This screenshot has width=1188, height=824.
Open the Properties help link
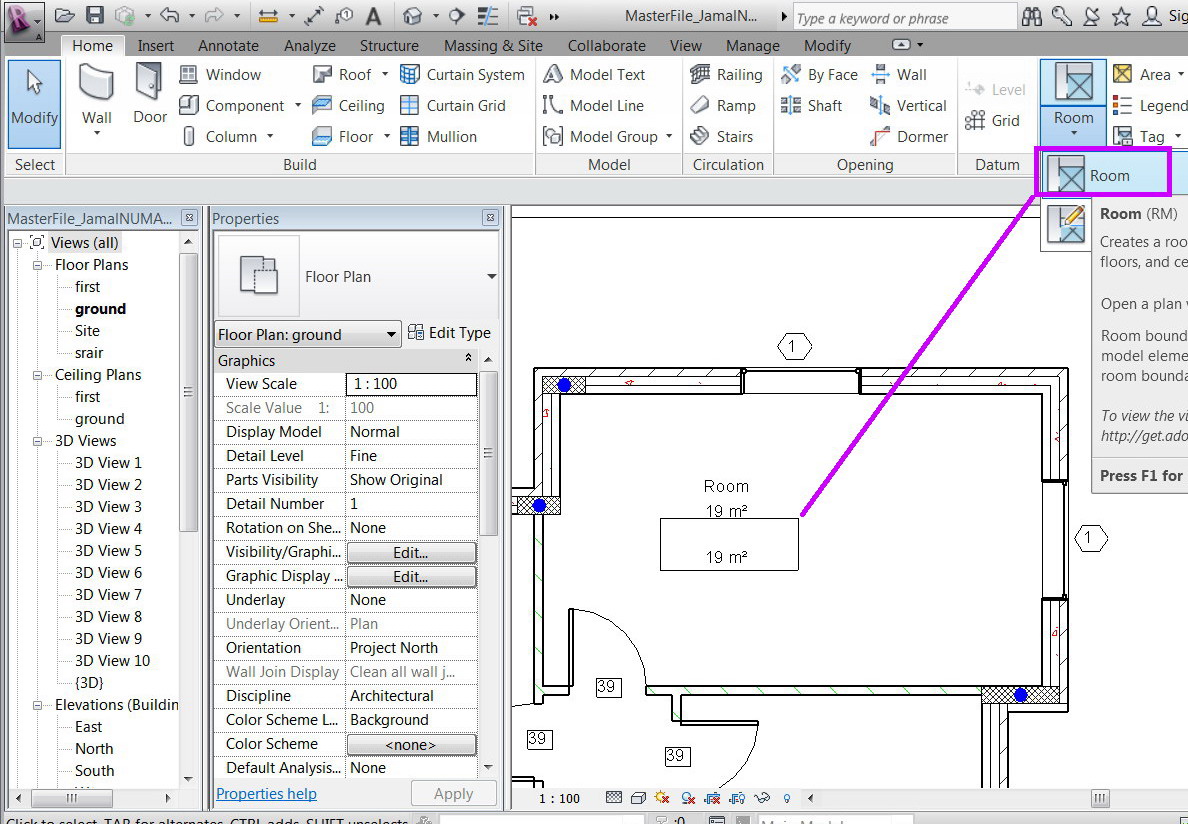point(266,793)
